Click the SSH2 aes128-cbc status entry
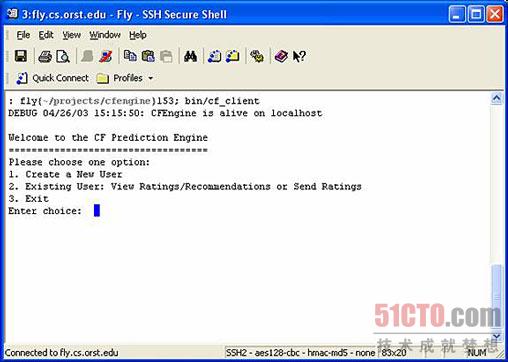 point(301,353)
